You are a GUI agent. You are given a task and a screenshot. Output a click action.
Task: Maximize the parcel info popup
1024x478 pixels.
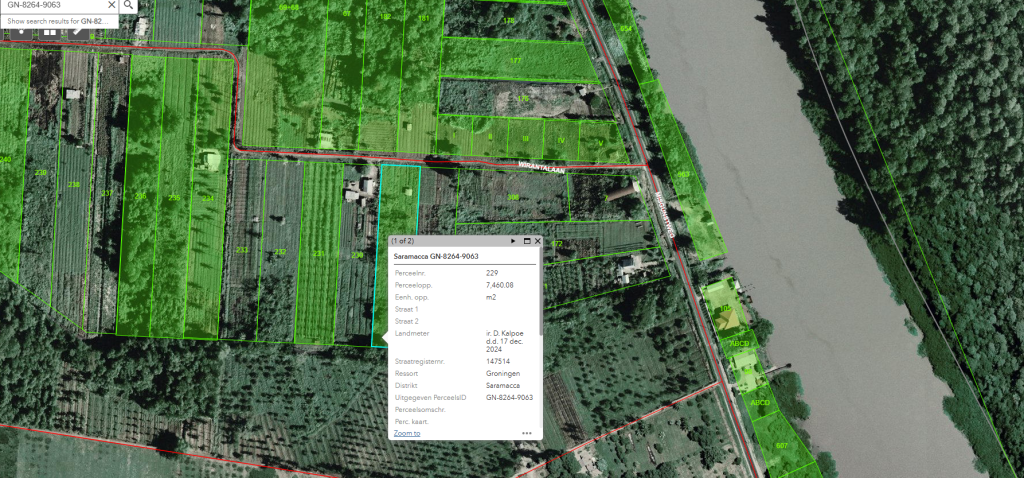(x=526, y=241)
